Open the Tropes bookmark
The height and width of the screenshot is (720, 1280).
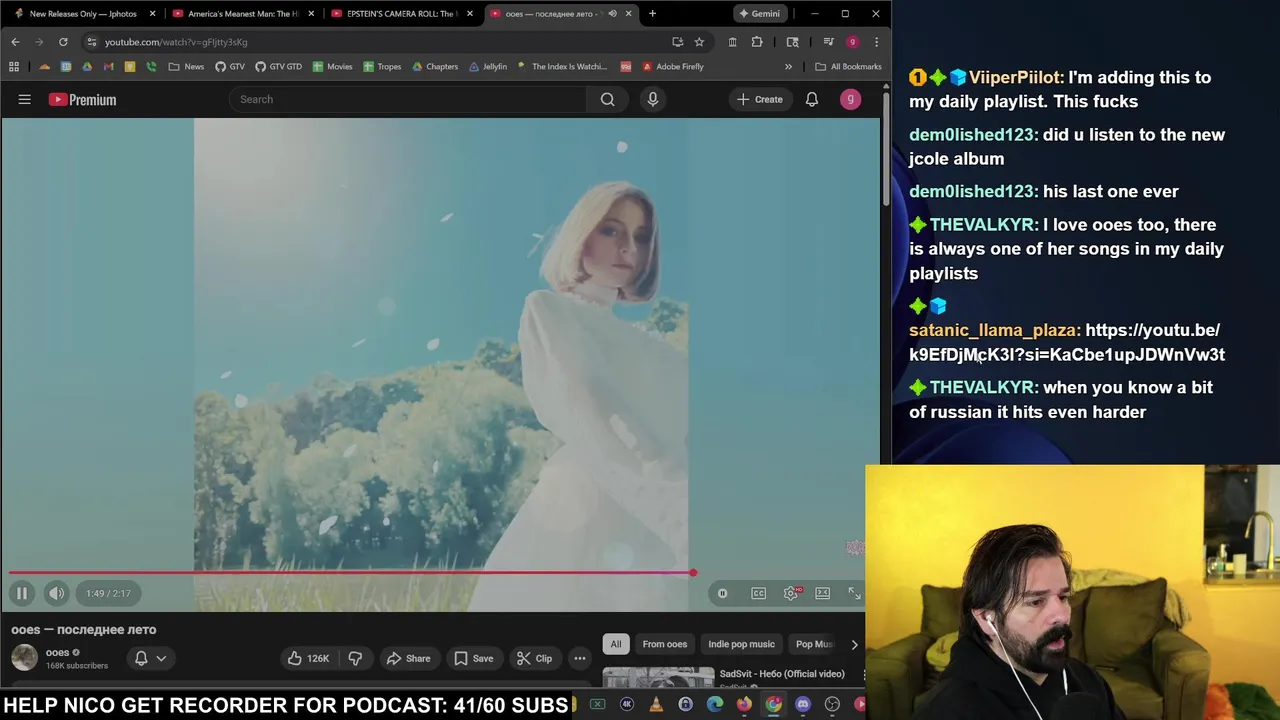tap(382, 67)
